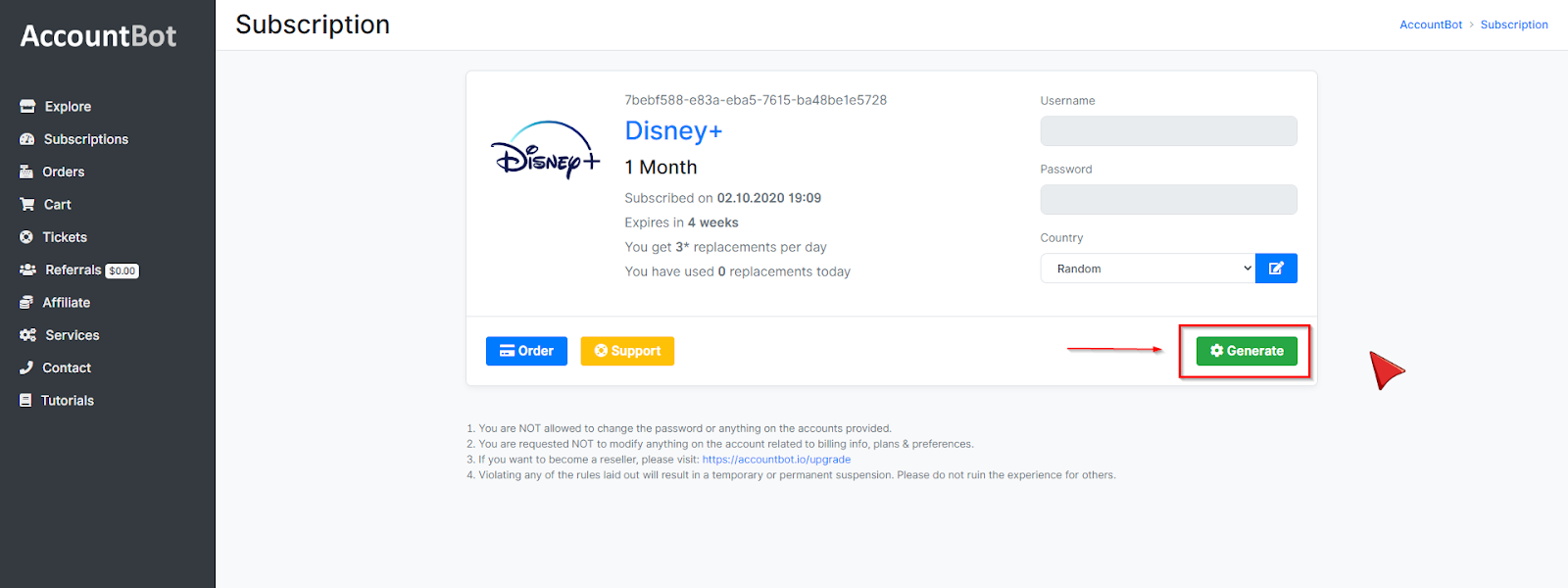1568x588 pixels.
Task: Click the Orders box icon
Action: point(26,171)
